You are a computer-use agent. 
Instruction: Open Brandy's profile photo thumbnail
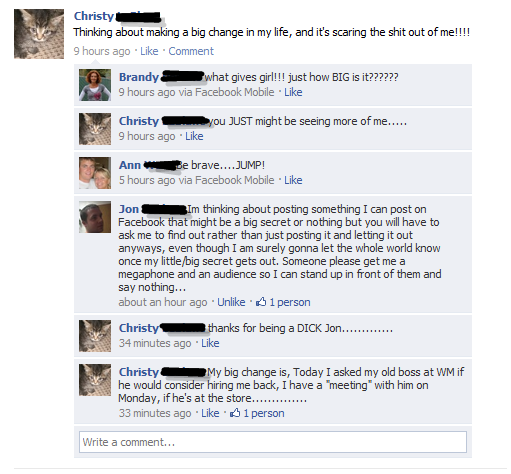click(95, 85)
